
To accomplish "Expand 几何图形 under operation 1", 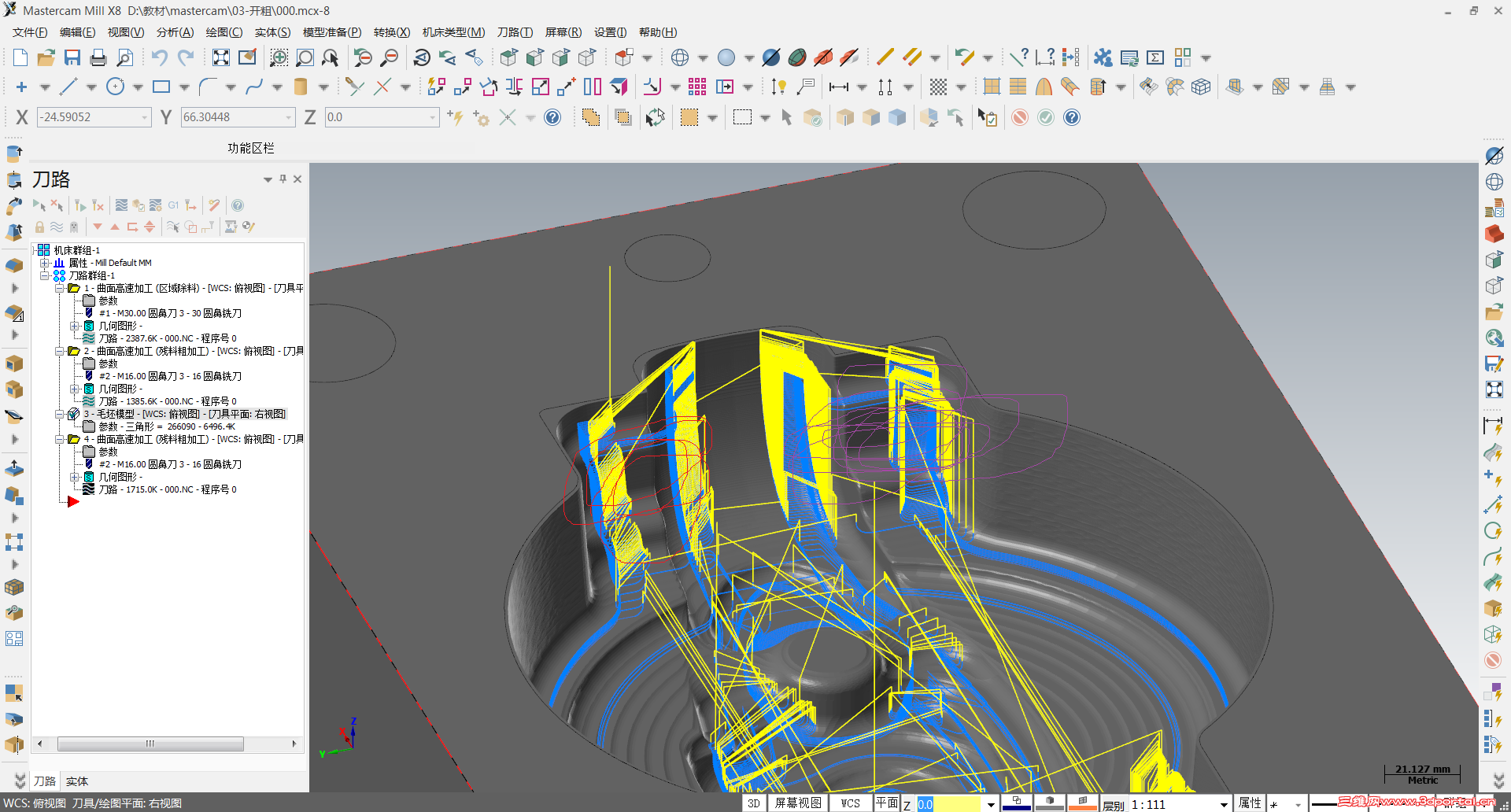I will (75, 326).
